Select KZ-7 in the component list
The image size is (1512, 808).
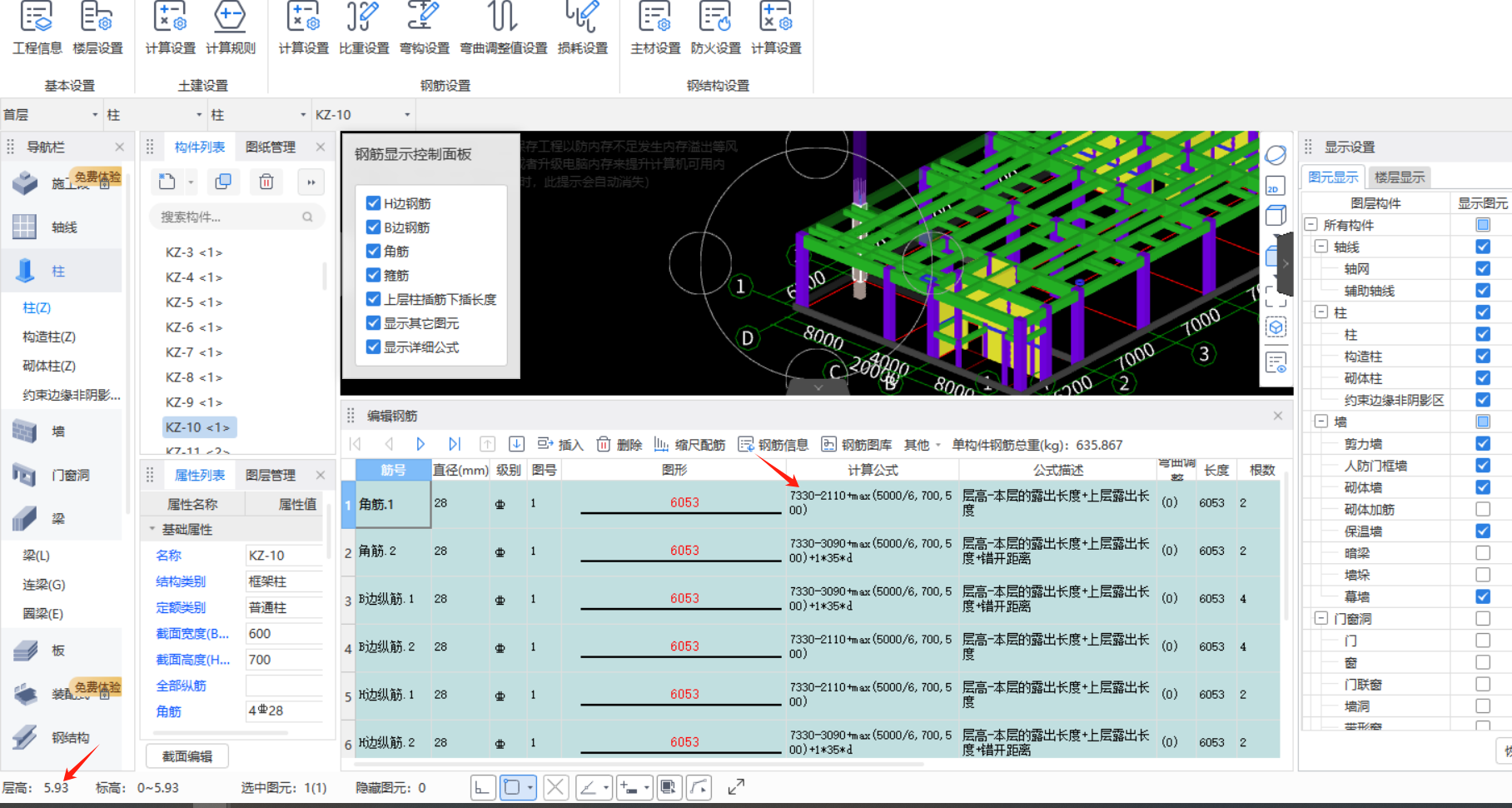pyautogui.click(x=193, y=352)
